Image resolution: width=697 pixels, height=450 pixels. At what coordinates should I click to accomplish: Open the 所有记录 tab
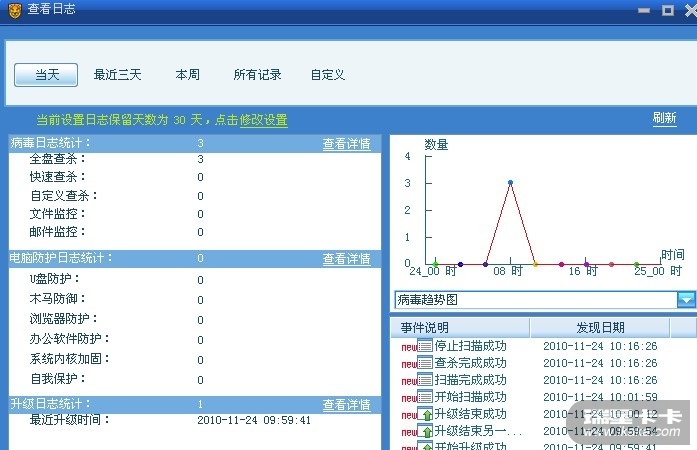pos(258,75)
